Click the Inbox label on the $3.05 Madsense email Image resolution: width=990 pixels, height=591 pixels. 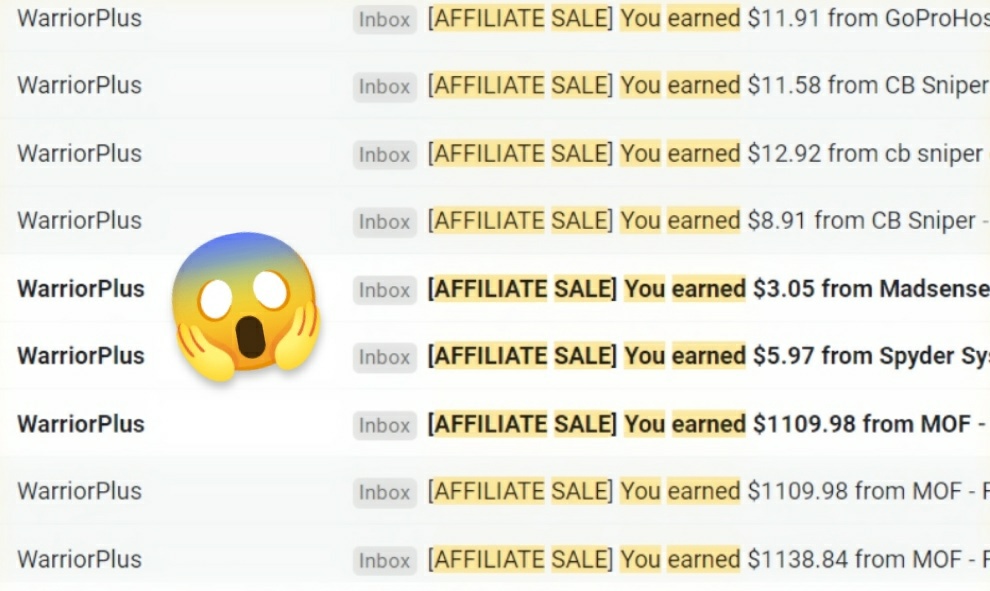coord(385,290)
